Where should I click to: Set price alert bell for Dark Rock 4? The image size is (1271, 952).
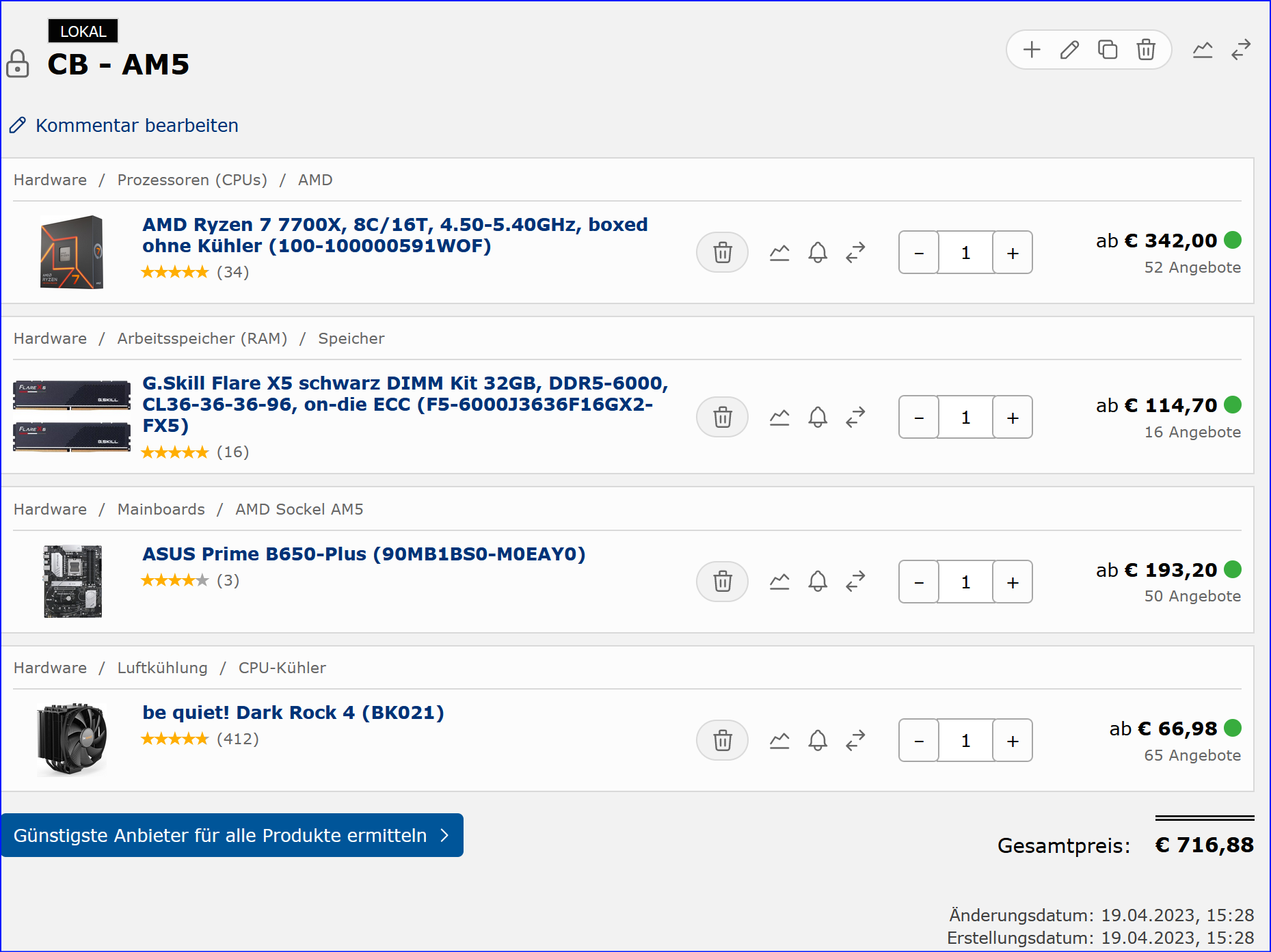click(x=818, y=740)
